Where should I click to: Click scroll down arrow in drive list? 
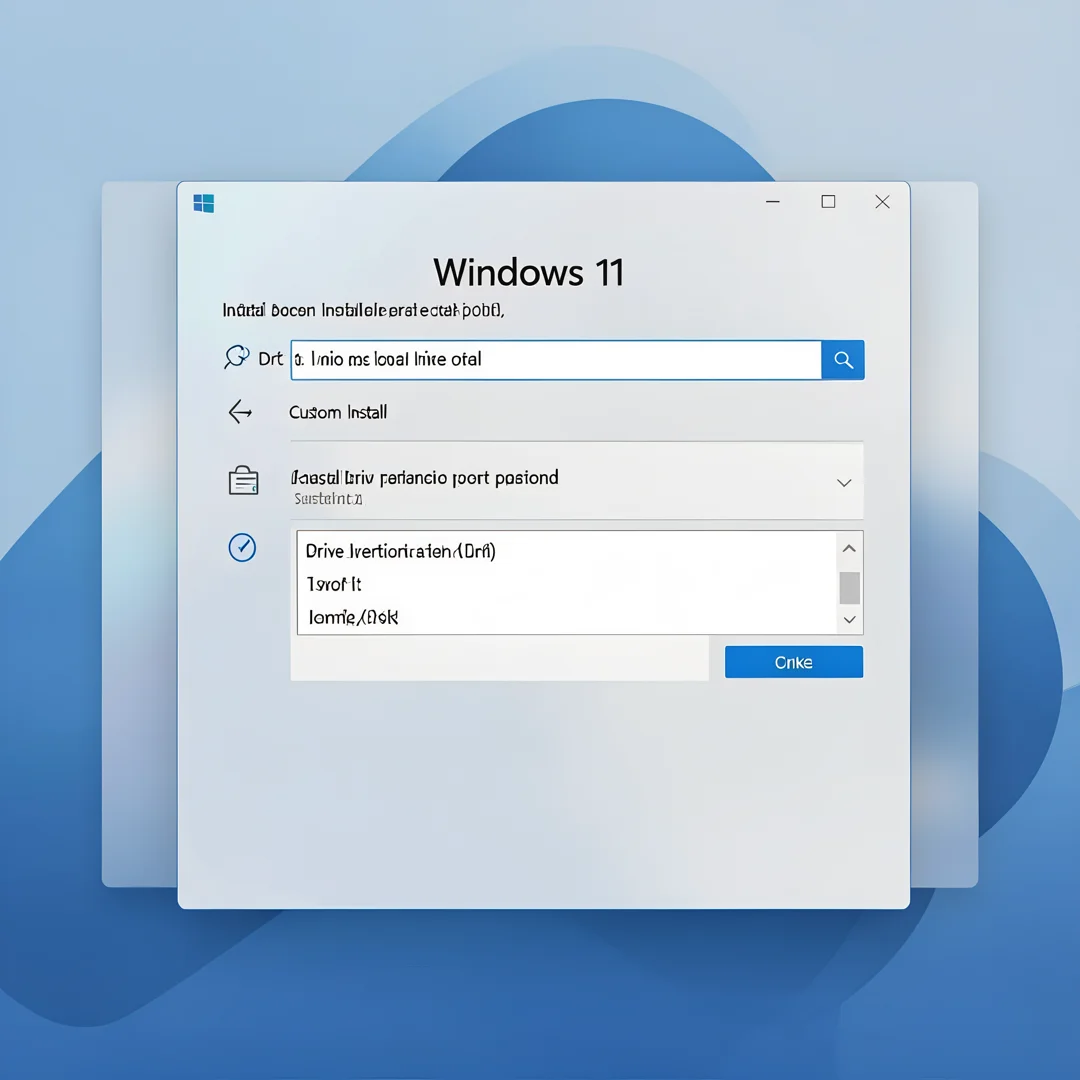coord(849,619)
